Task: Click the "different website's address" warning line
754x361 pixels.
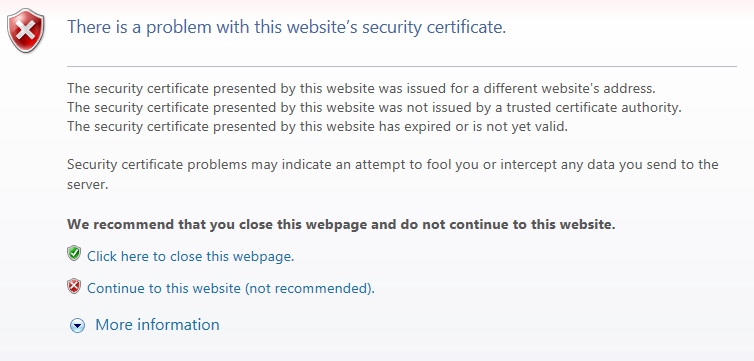Action: (x=361, y=88)
